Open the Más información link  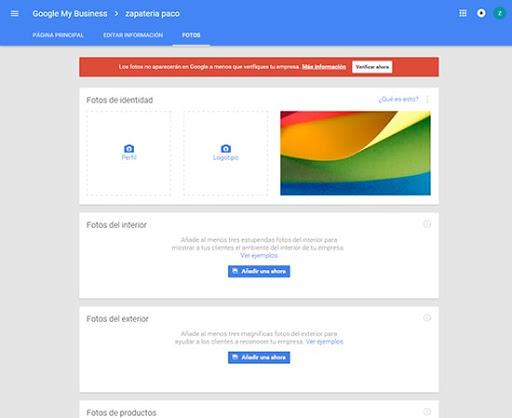324,67
